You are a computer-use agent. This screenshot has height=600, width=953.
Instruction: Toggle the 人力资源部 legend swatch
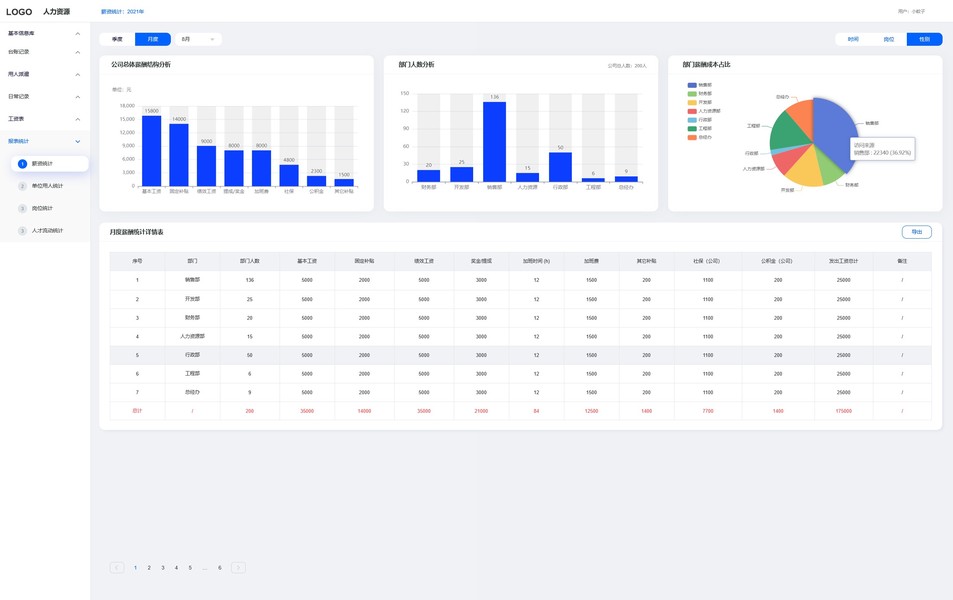coord(692,111)
